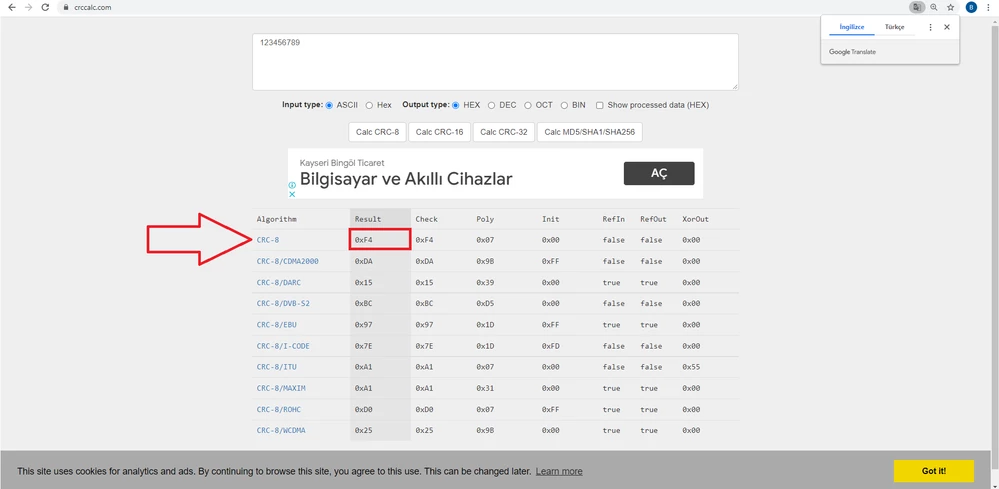Select OCT output type

528,105
